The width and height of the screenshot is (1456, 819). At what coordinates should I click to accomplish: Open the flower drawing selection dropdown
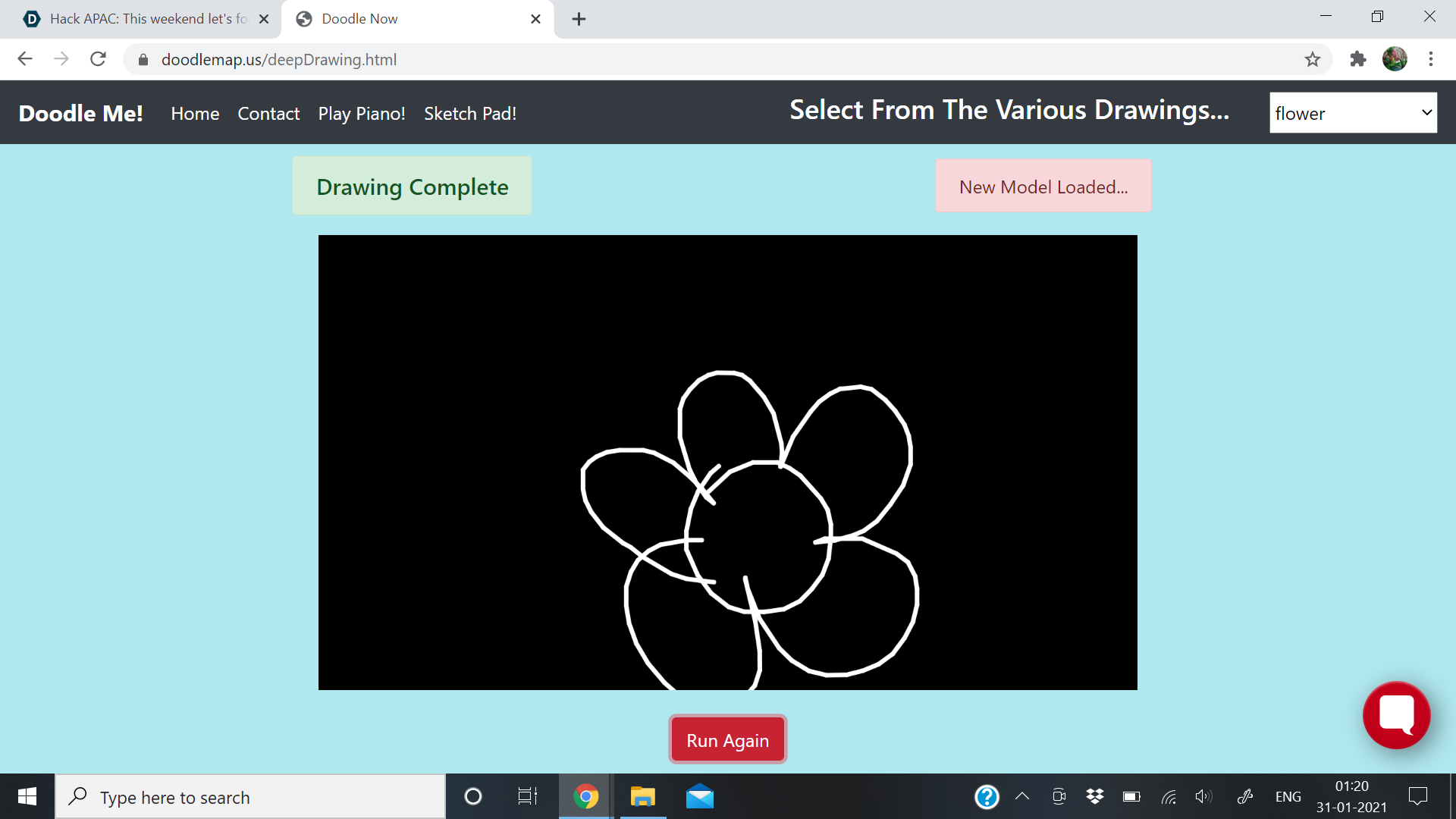point(1353,113)
